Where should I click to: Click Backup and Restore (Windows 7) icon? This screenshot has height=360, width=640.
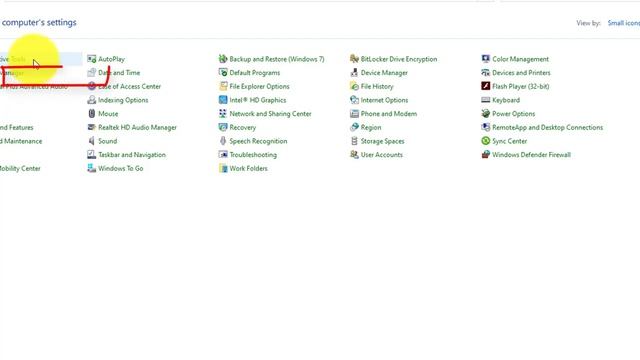coord(223,59)
